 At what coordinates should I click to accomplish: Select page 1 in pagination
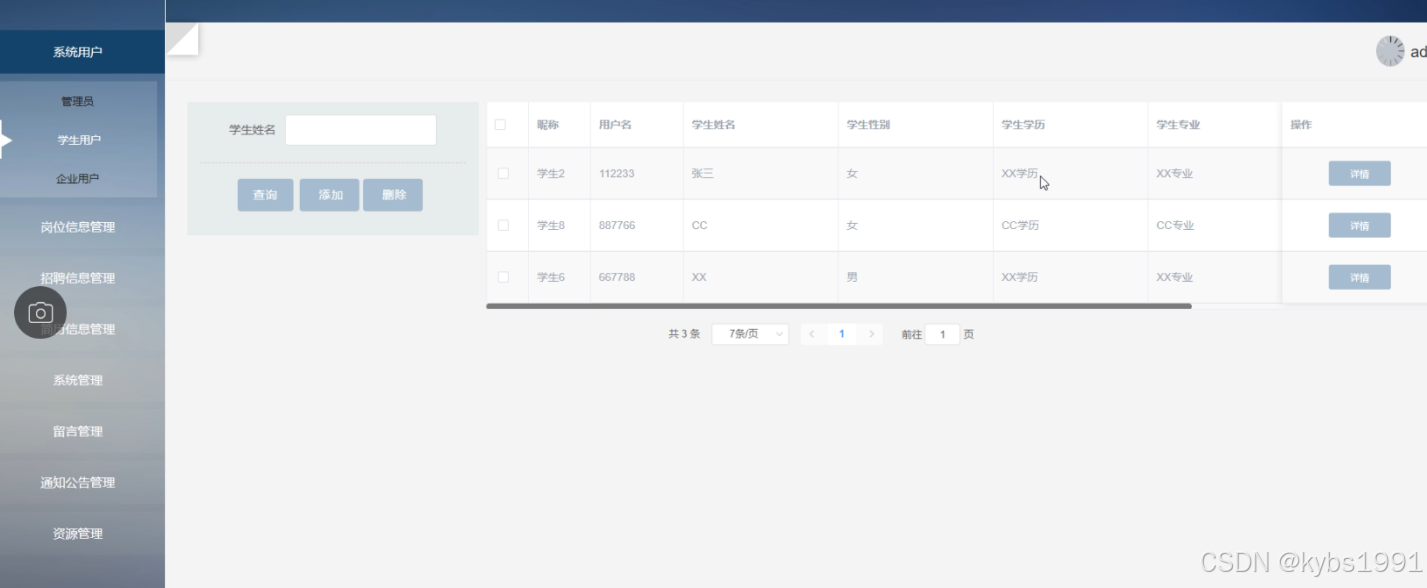(842, 334)
